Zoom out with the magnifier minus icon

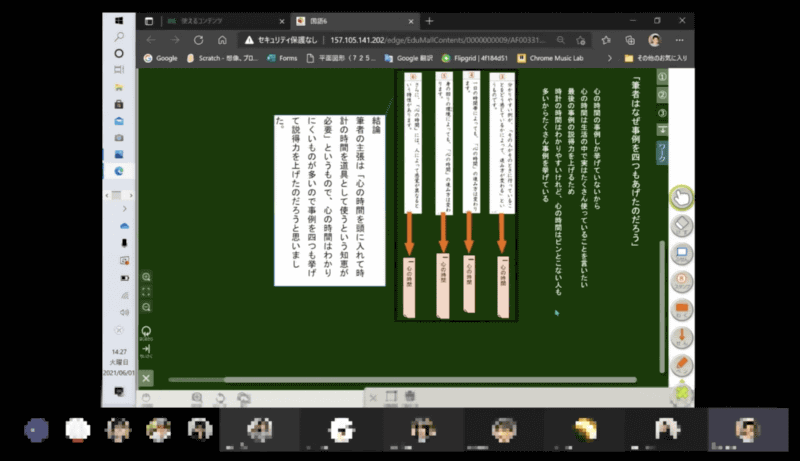(146, 307)
